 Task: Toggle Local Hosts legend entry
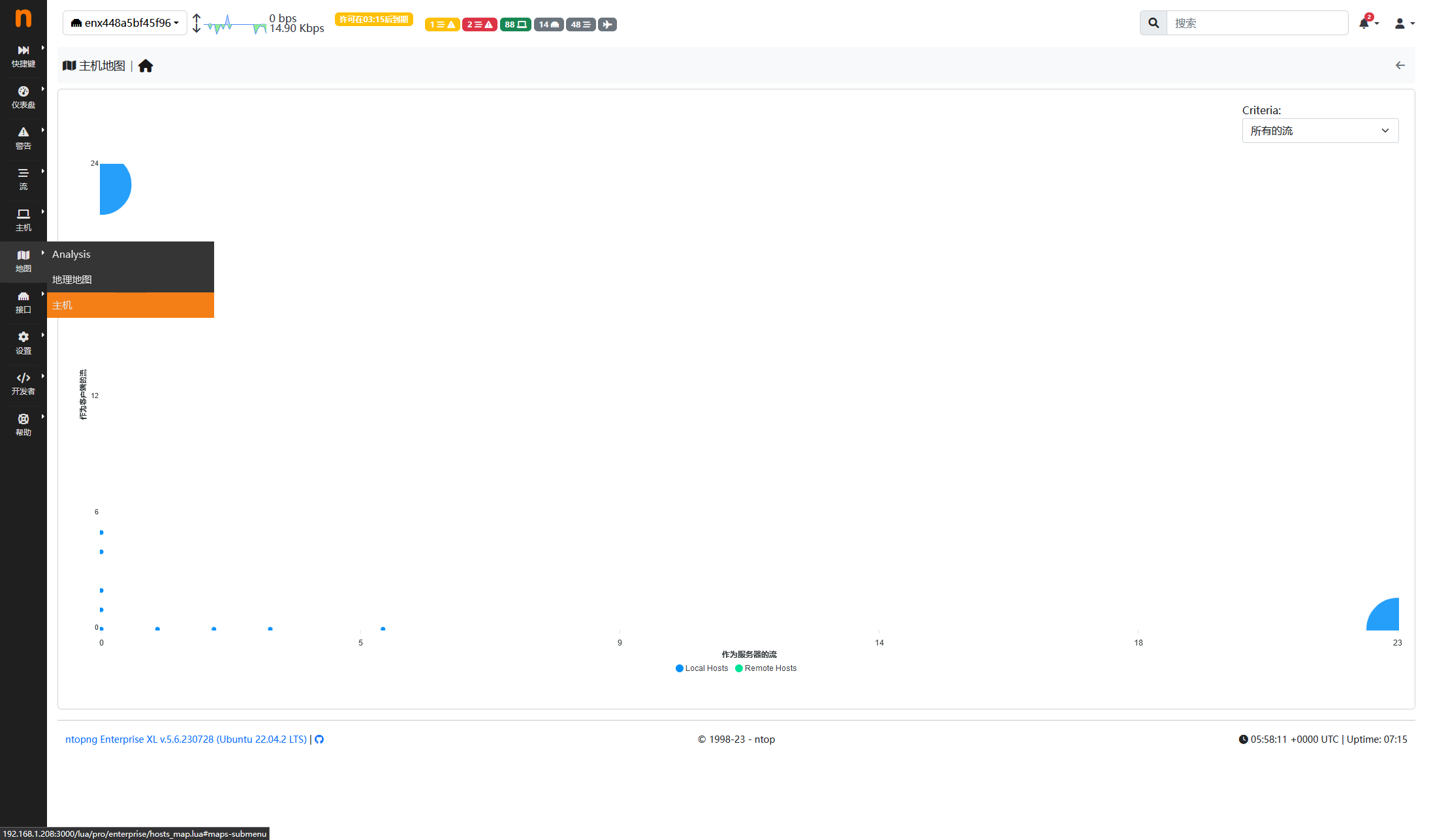[x=702, y=668]
